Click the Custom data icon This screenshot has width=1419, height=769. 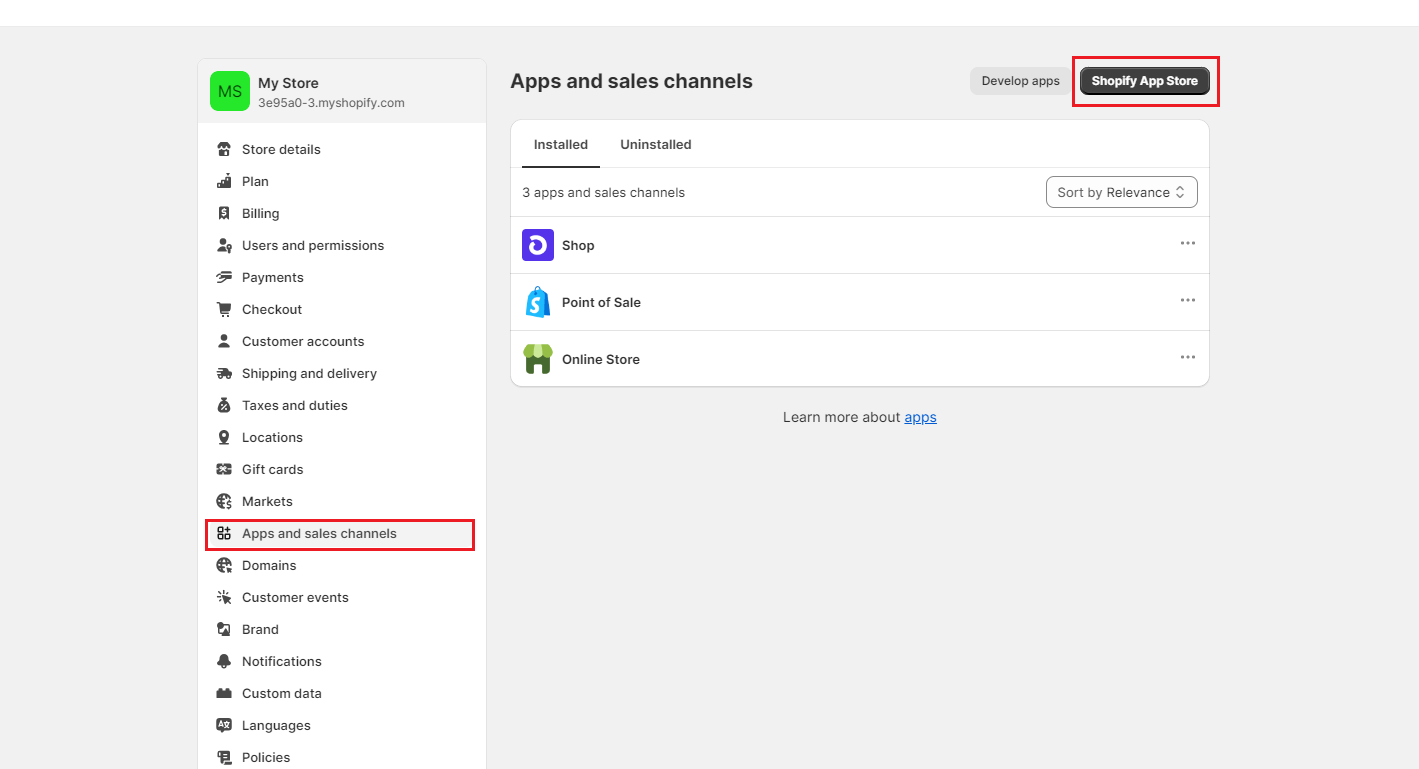(x=224, y=693)
